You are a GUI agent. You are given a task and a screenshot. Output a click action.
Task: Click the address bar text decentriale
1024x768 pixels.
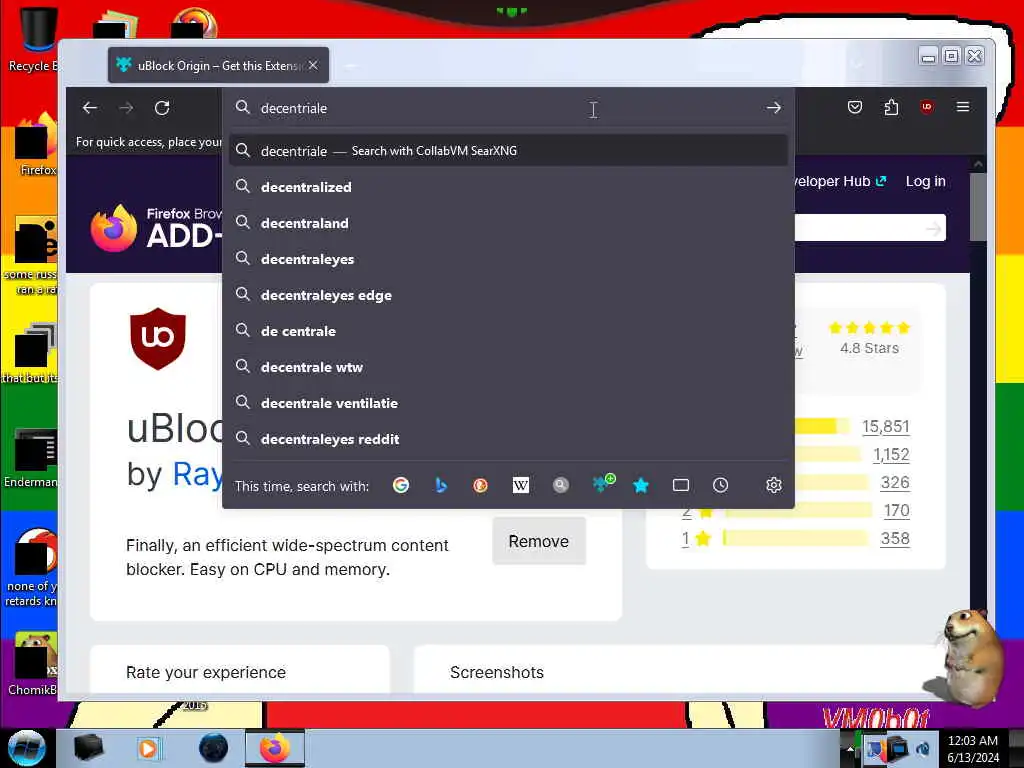[294, 108]
